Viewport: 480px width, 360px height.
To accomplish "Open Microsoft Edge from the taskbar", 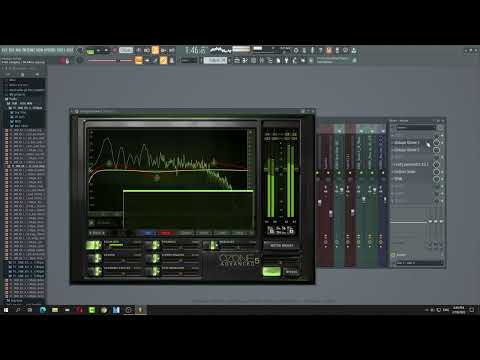I will coord(43,310).
